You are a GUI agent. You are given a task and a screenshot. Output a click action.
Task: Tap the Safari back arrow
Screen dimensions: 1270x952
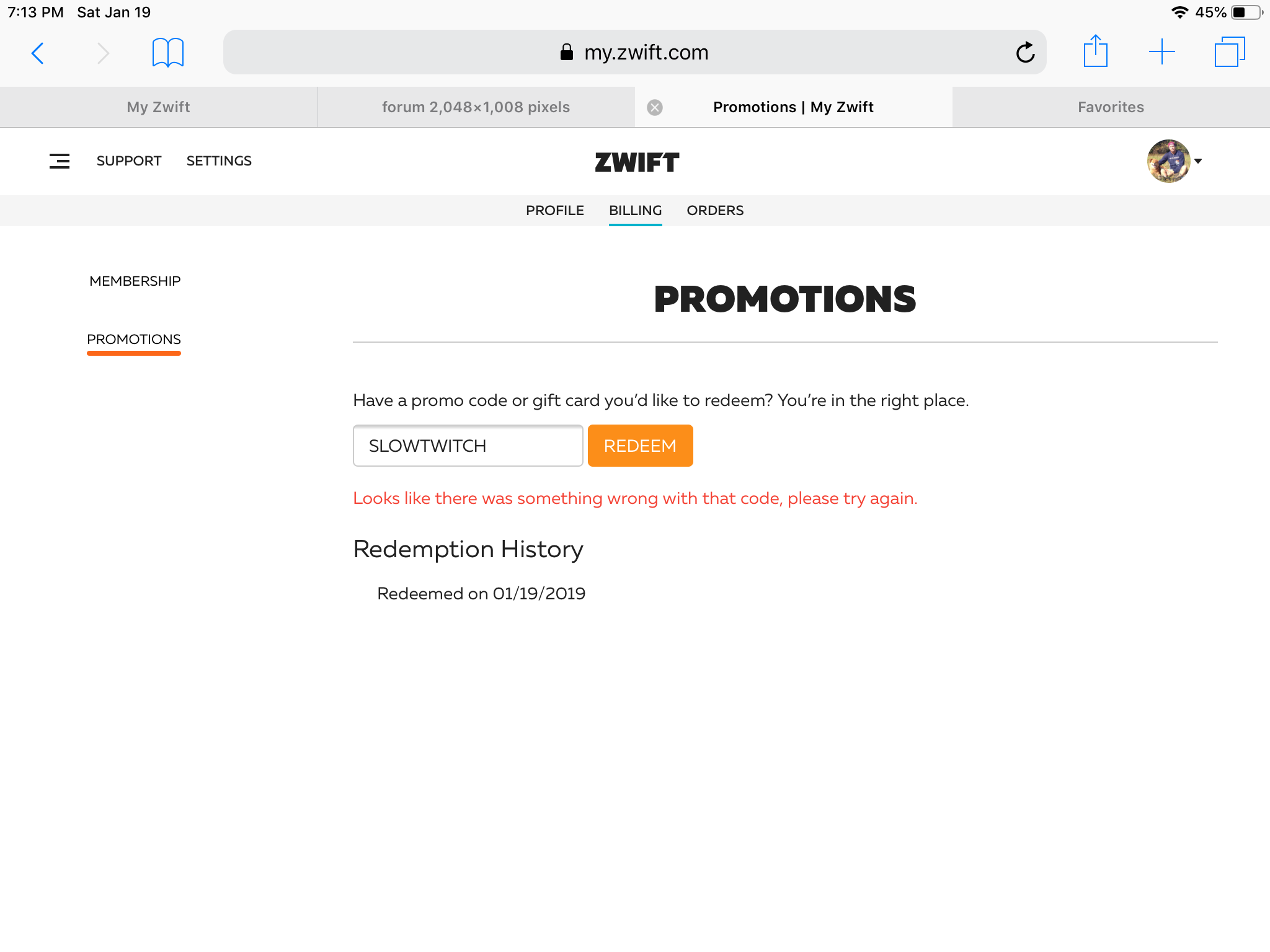click(38, 53)
